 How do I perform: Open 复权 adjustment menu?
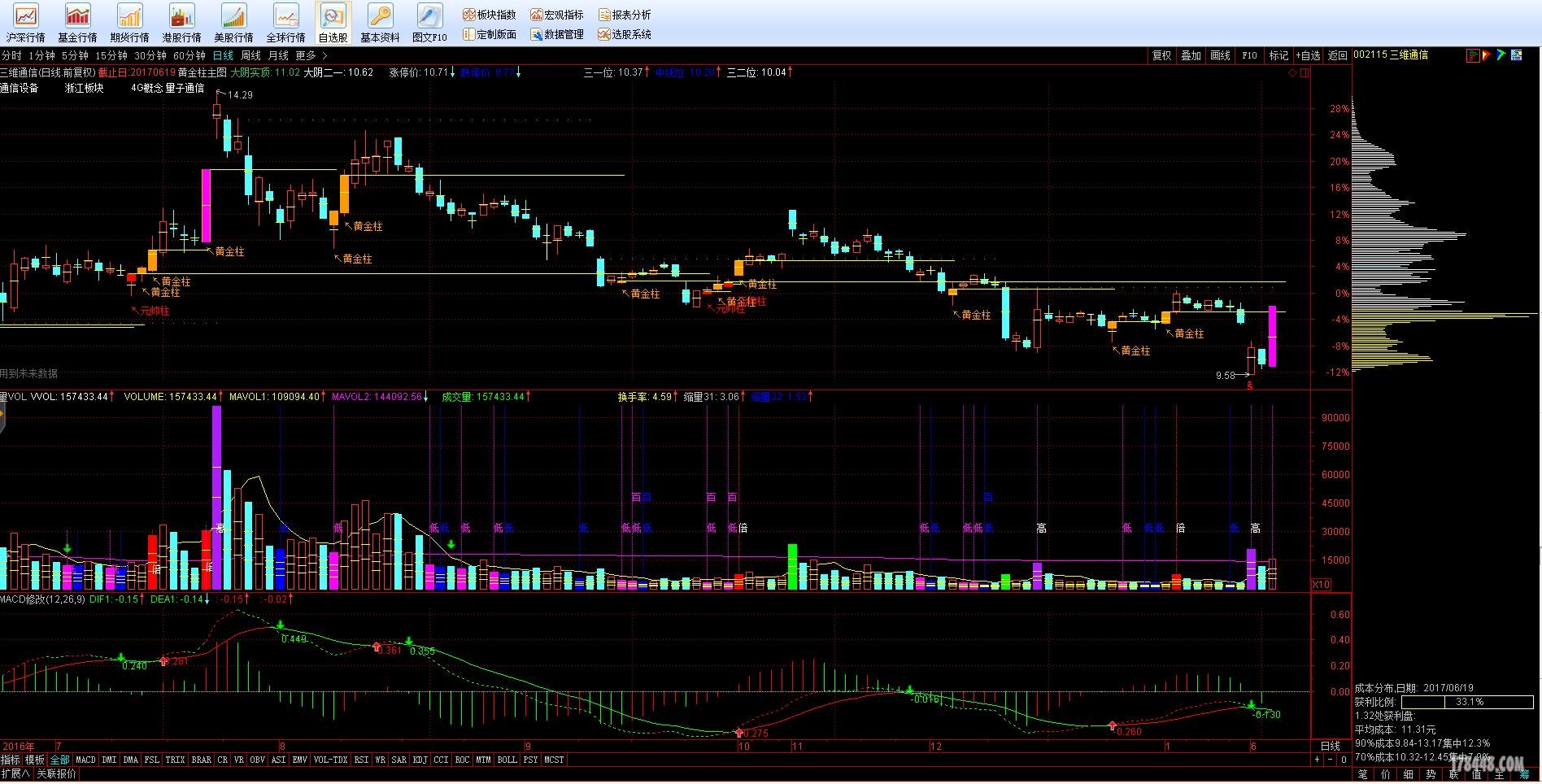(1161, 55)
